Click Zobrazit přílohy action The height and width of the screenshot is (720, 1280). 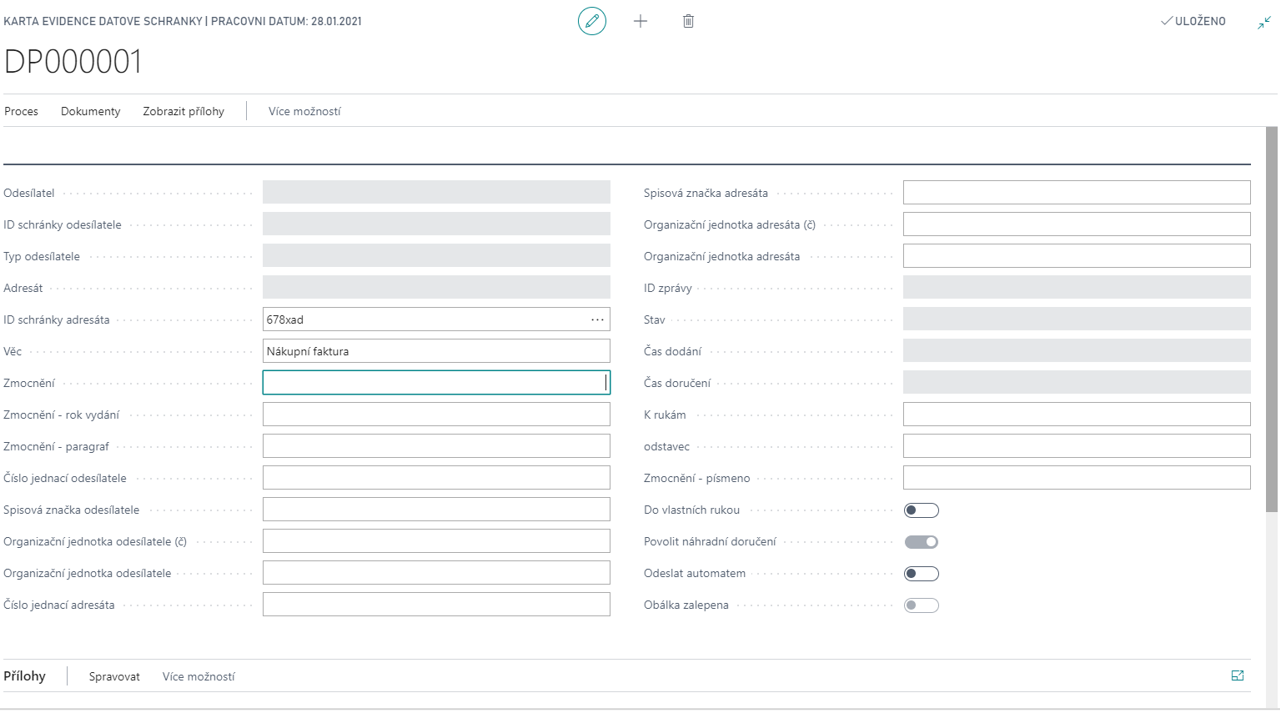tap(183, 111)
